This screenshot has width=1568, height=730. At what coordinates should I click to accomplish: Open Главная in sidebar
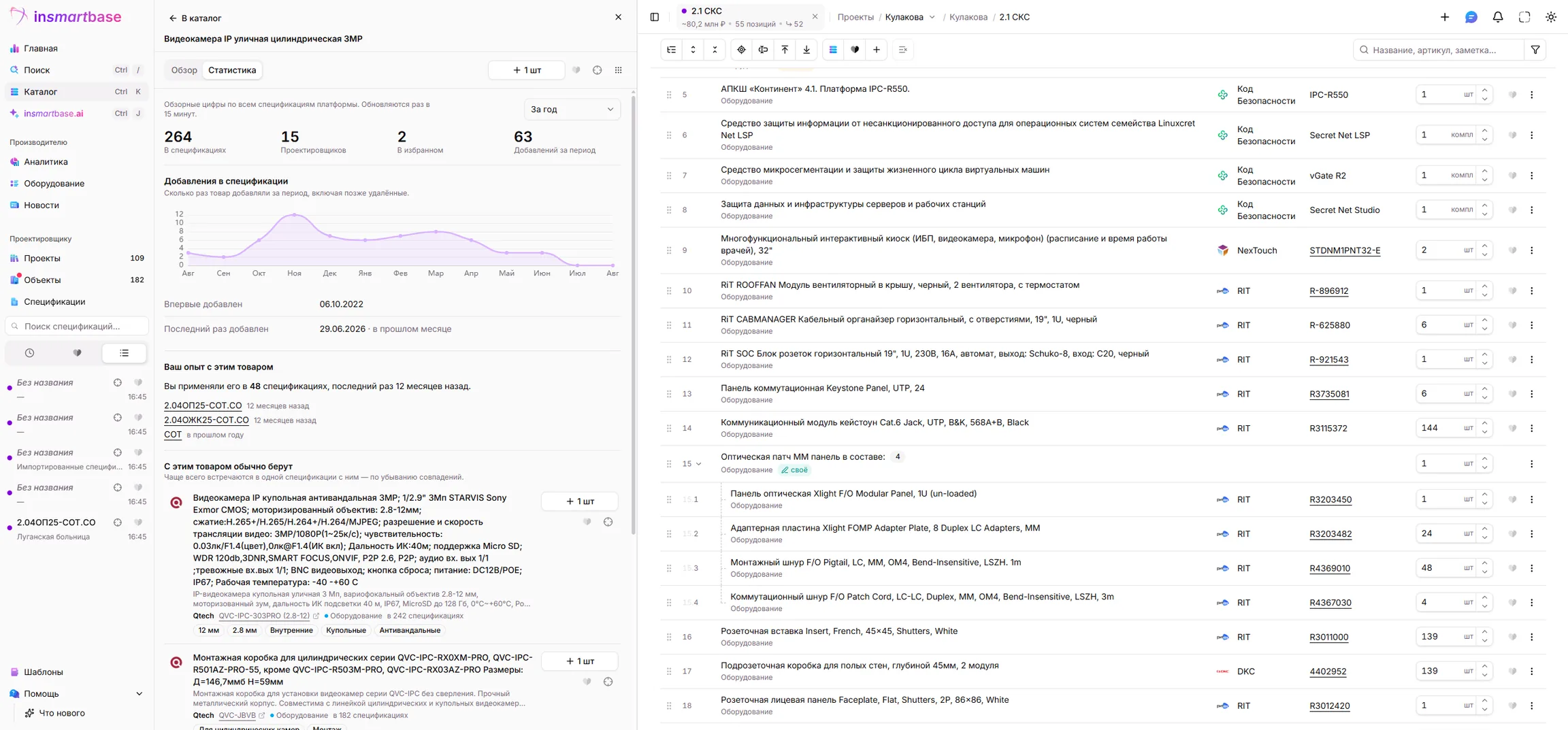(x=76, y=48)
